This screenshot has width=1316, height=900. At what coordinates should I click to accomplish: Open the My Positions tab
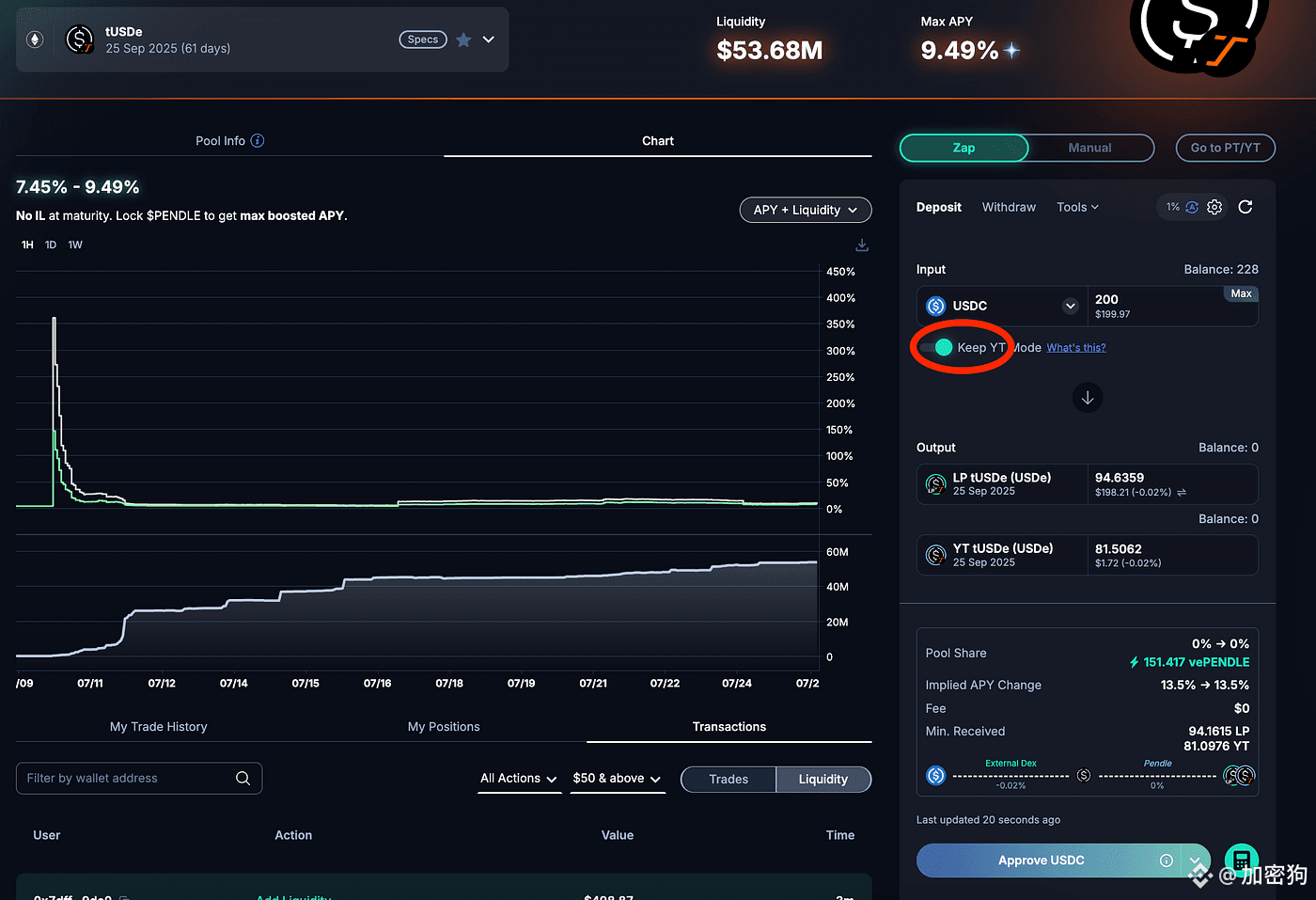coord(444,727)
